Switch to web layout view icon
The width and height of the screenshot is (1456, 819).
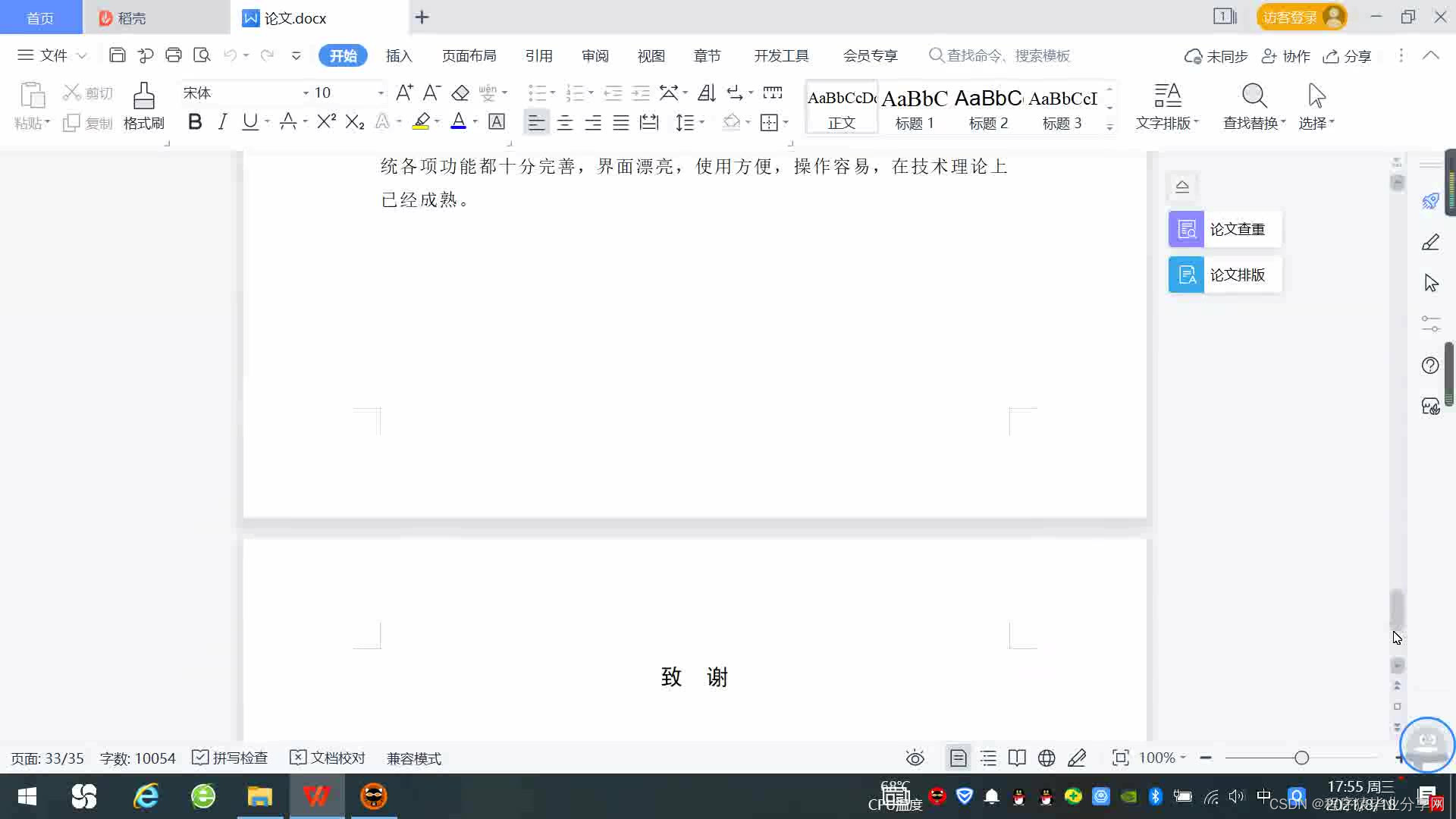pyautogui.click(x=1046, y=758)
